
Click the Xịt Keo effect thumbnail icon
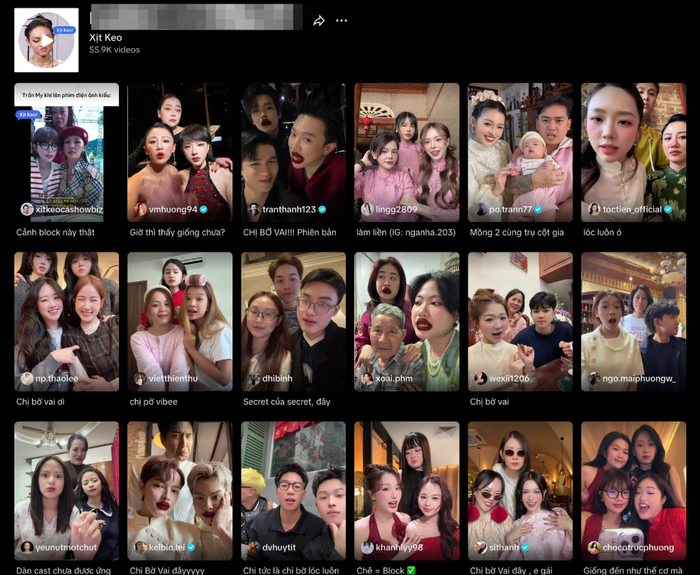[x=46, y=40]
